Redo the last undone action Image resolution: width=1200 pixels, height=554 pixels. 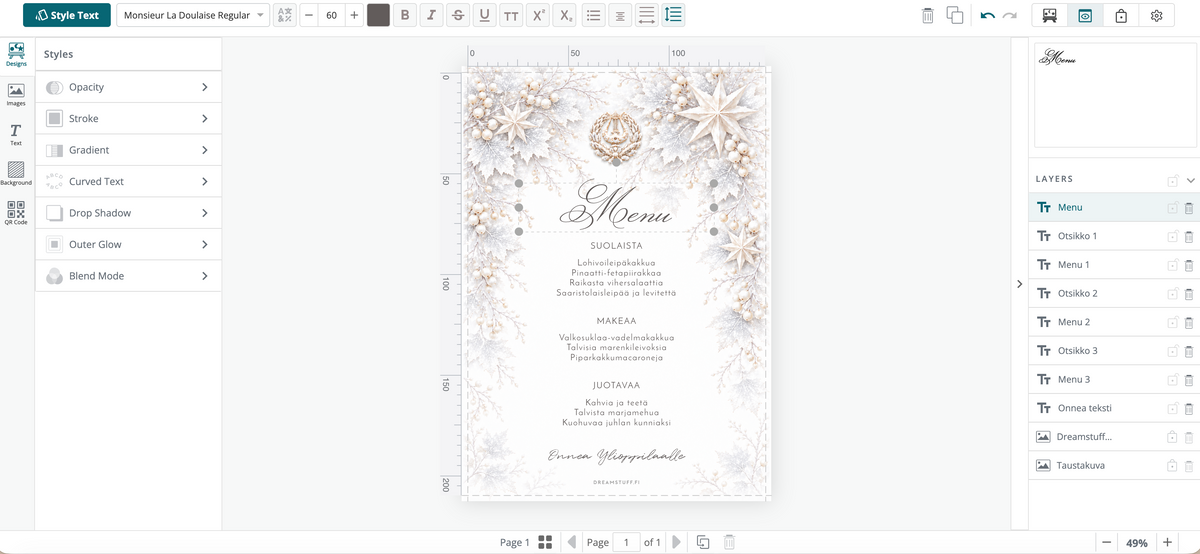coord(1010,15)
